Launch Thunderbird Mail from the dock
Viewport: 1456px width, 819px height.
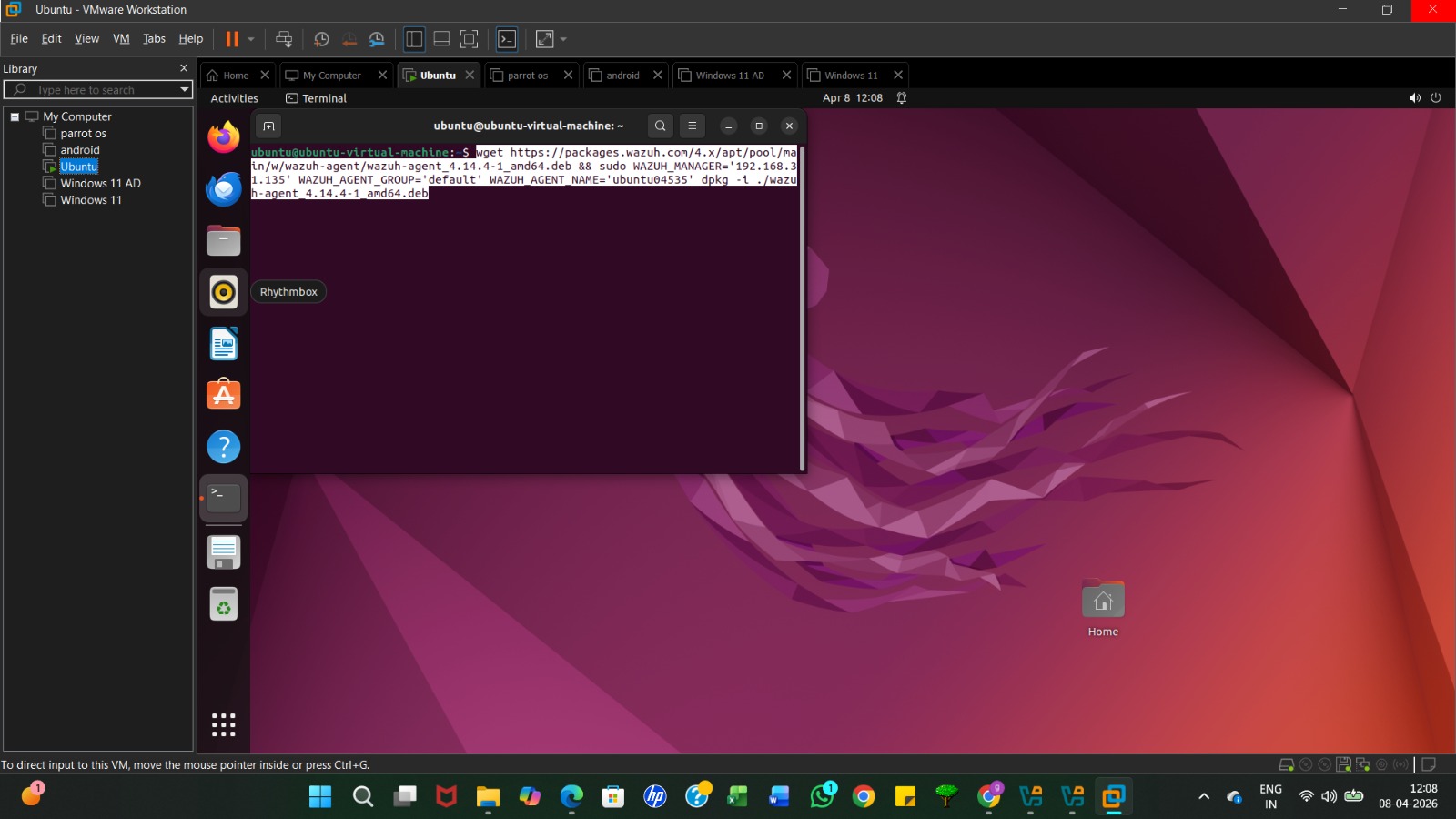pyautogui.click(x=224, y=189)
